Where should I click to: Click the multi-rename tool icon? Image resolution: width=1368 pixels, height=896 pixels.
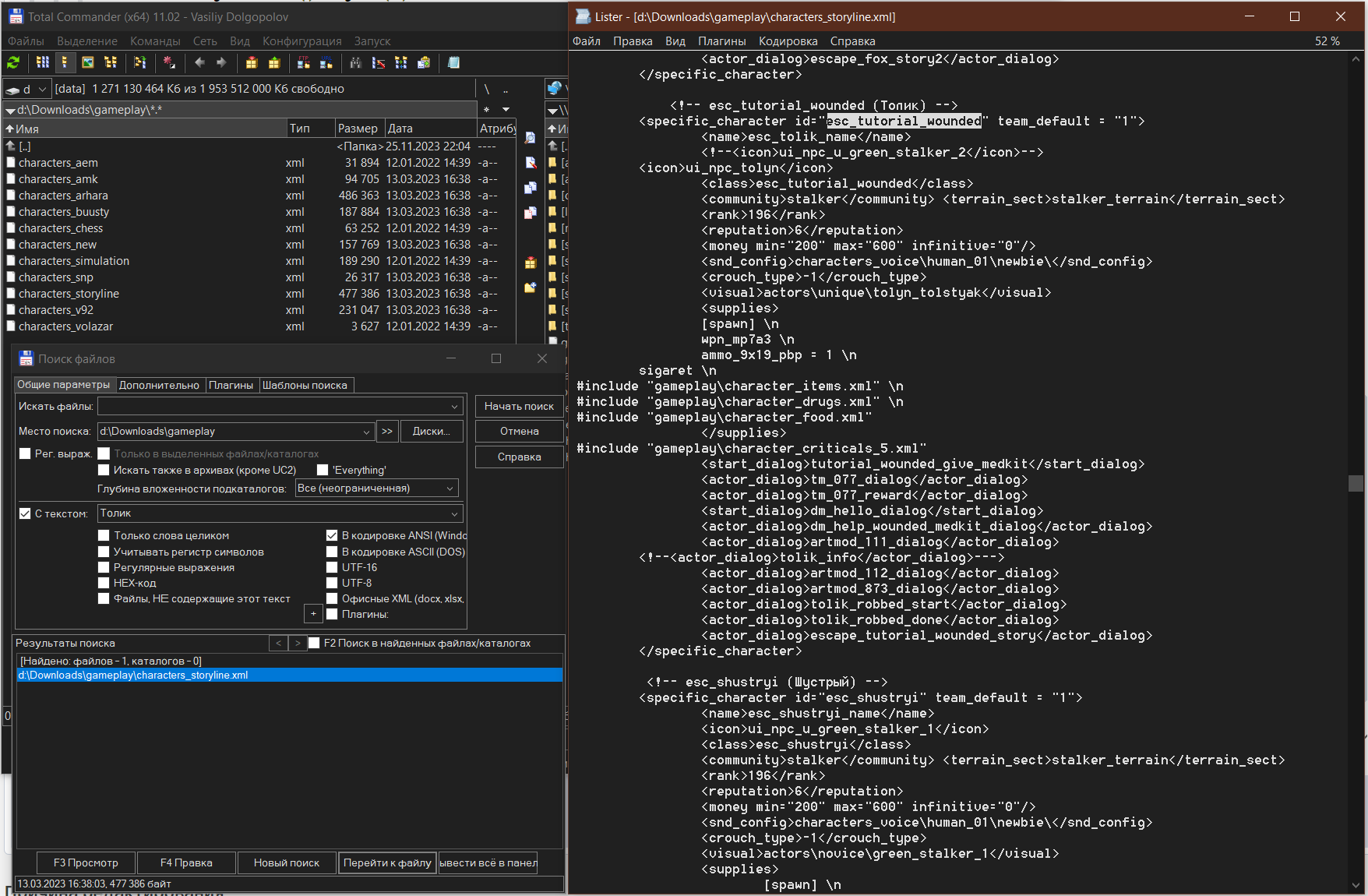click(x=379, y=62)
